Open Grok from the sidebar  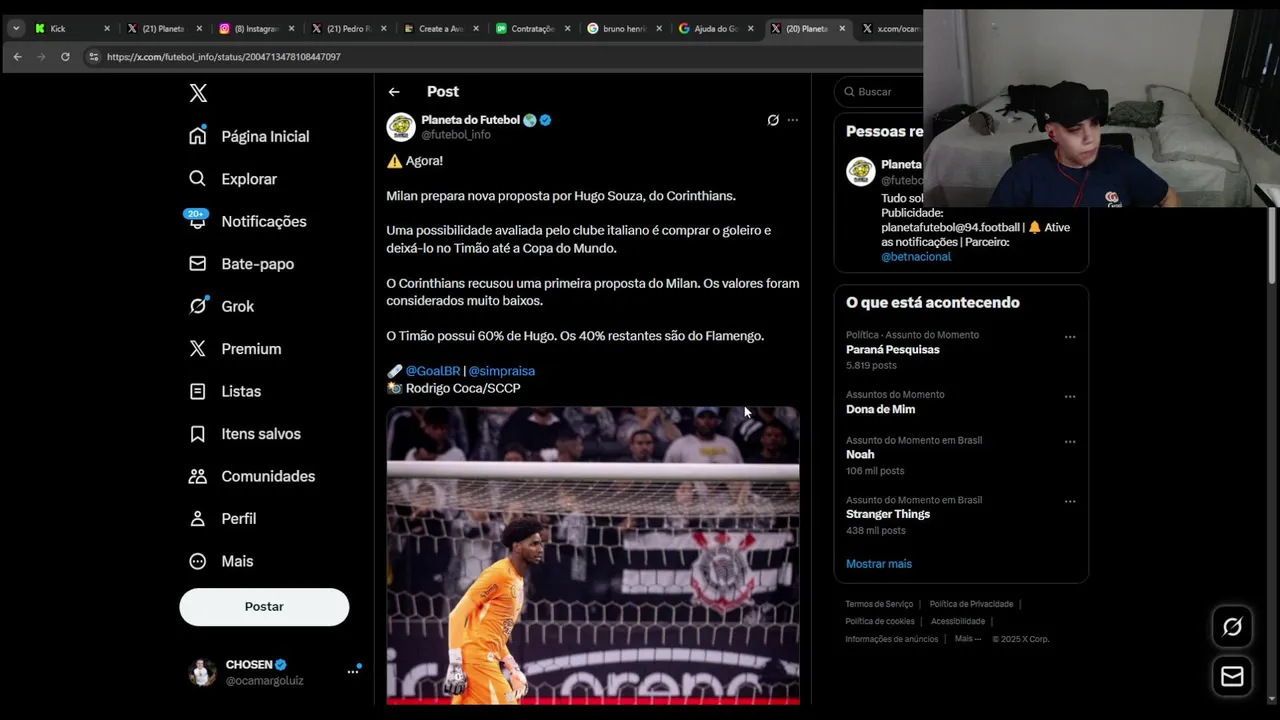click(x=221, y=306)
